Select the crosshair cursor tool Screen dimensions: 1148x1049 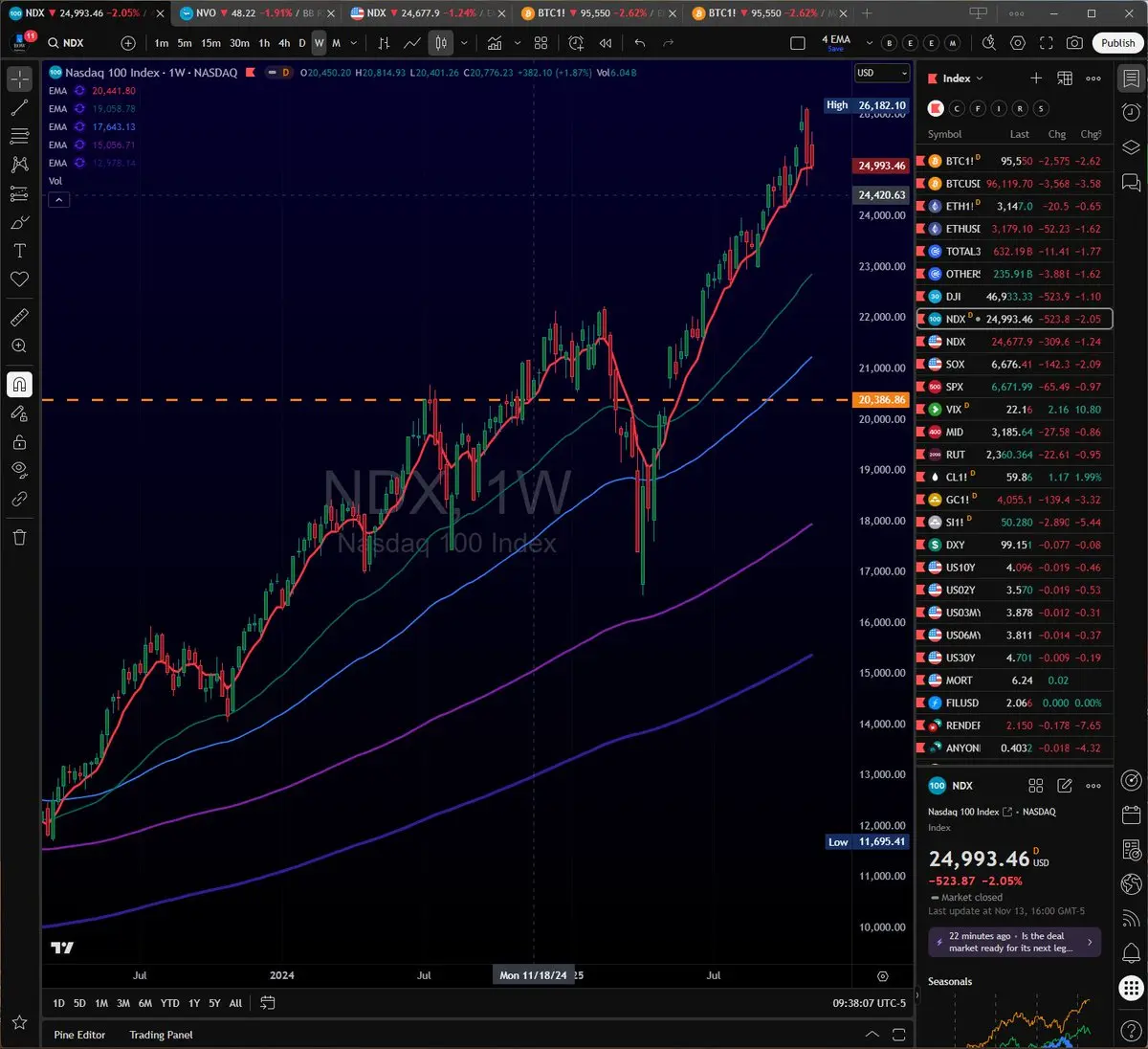click(x=19, y=80)
